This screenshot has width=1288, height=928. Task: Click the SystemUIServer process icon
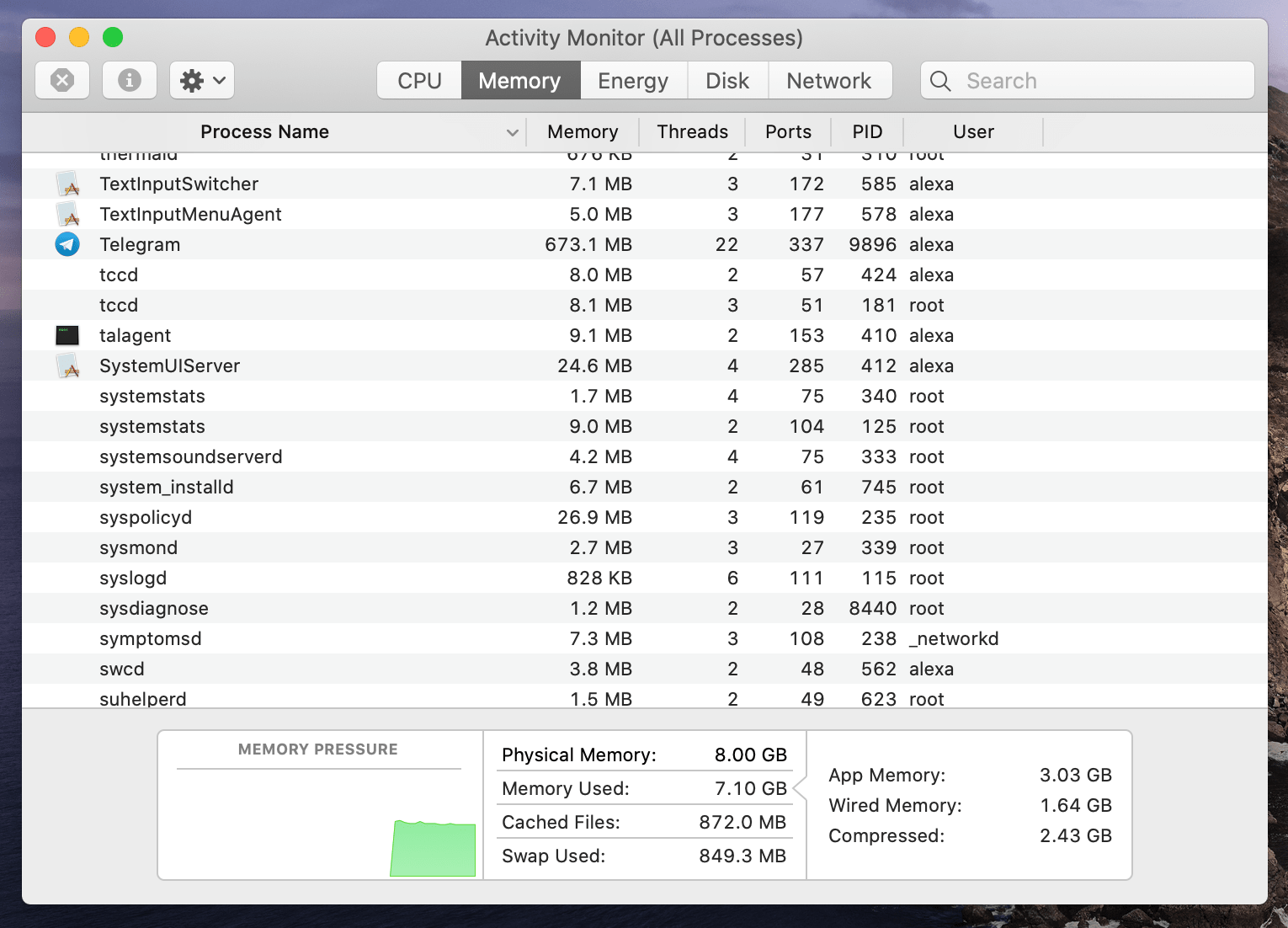pos(67,365)
